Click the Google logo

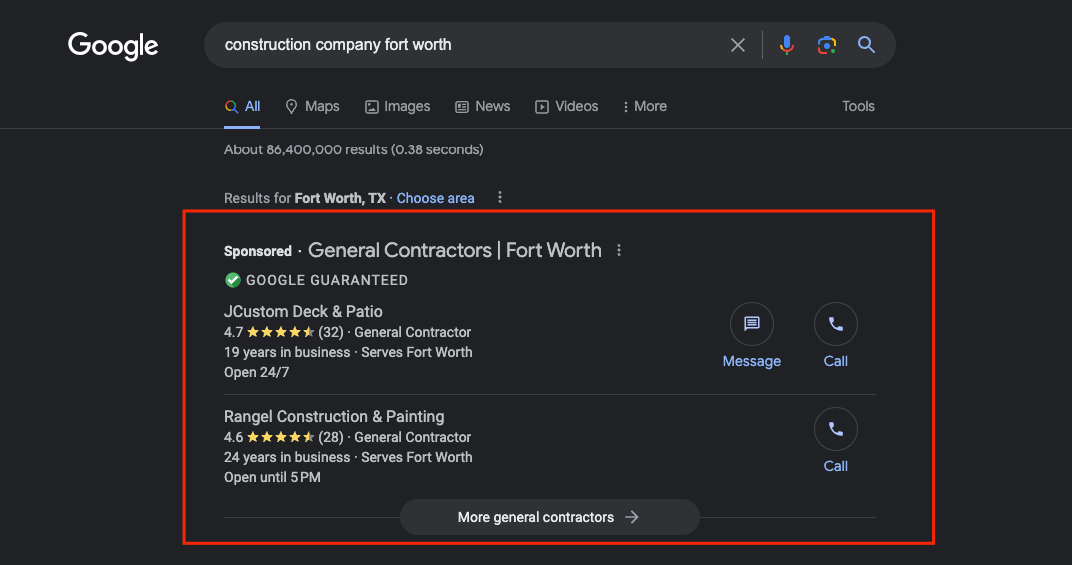(x=113, y=46)
